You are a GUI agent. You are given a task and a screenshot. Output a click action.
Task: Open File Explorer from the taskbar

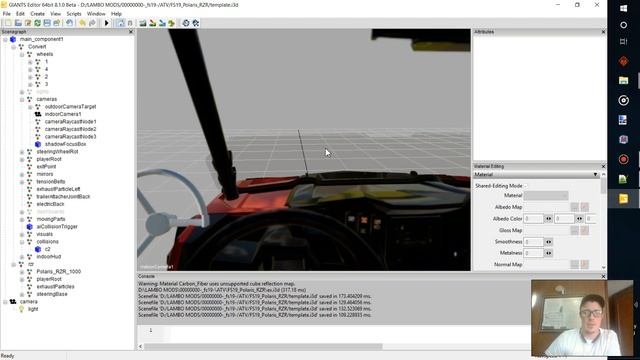click(x=623, y=80)
